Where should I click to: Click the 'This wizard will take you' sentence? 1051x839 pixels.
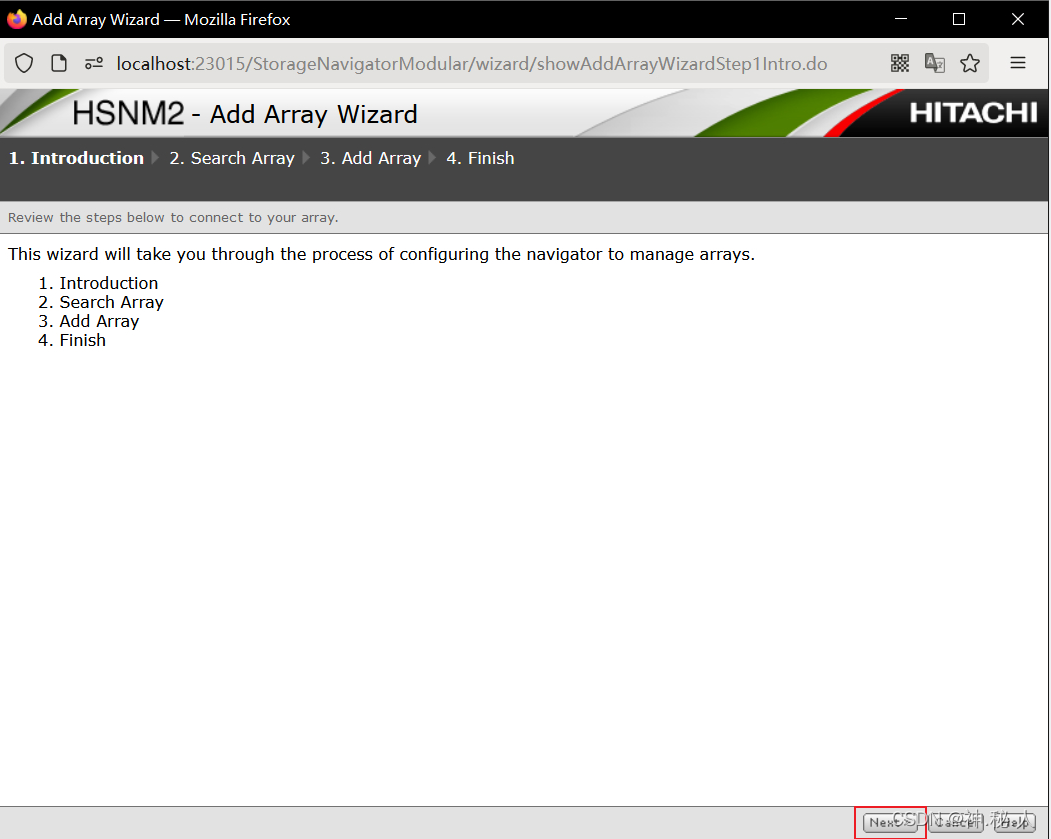point(381,254)
